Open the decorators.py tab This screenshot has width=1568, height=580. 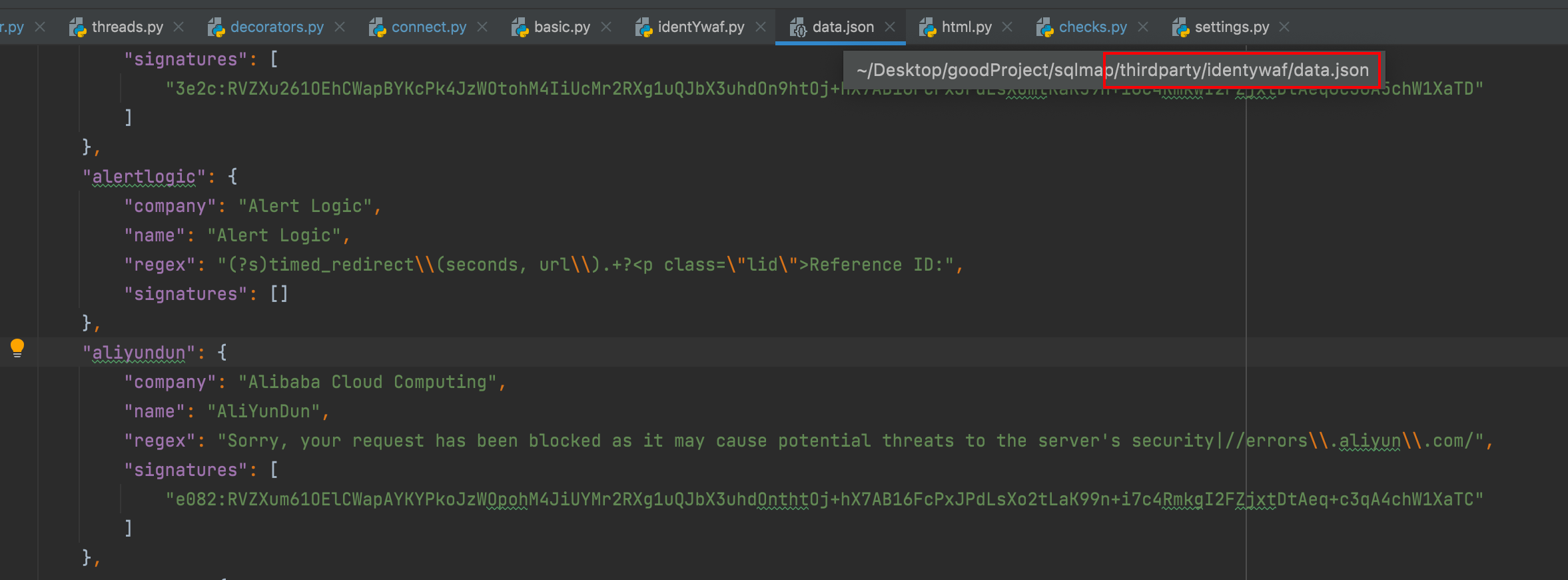(x=276, y=27)
